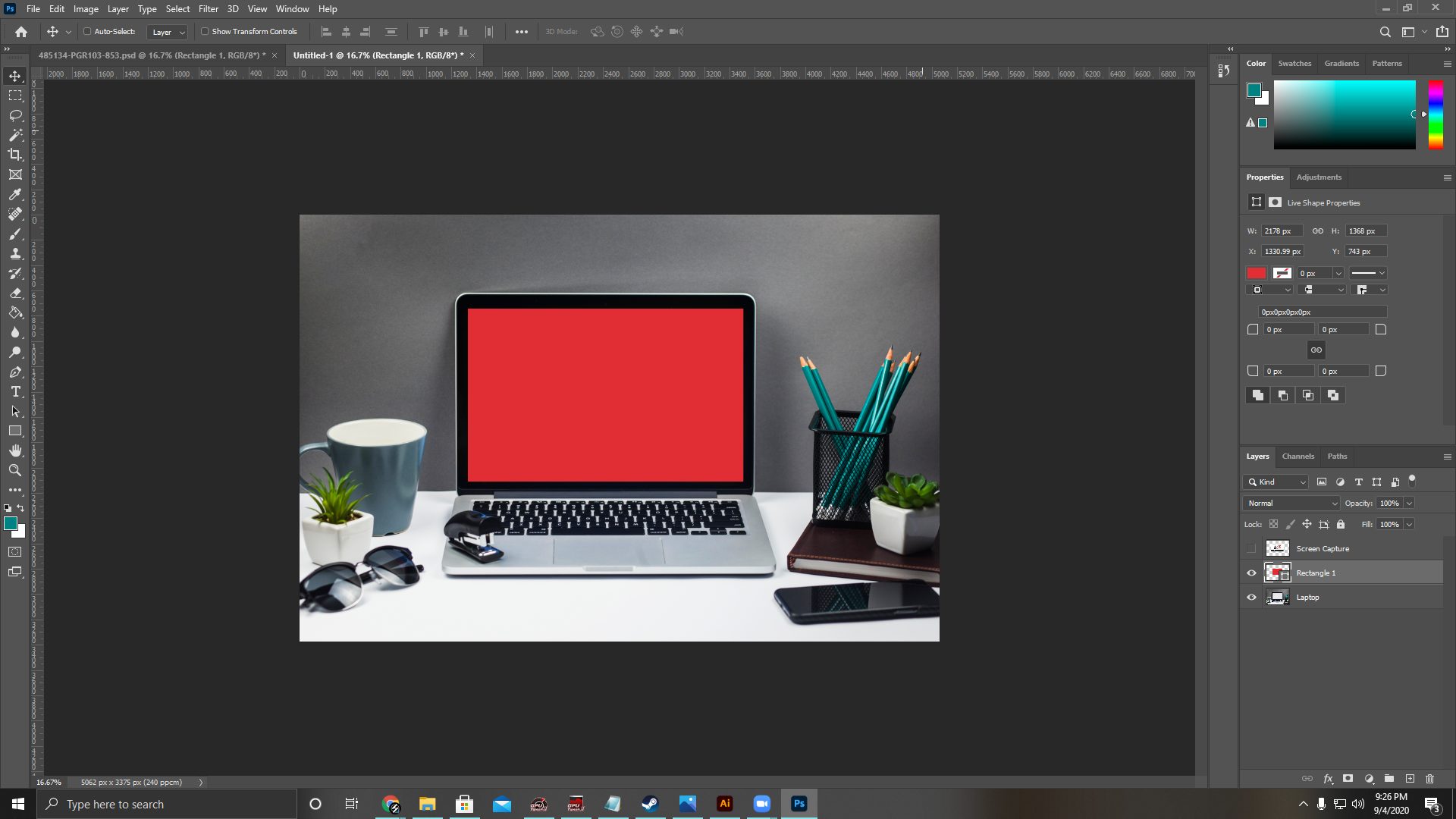
Task: Select the Lasso tool
Action: (x=15, y=115)
